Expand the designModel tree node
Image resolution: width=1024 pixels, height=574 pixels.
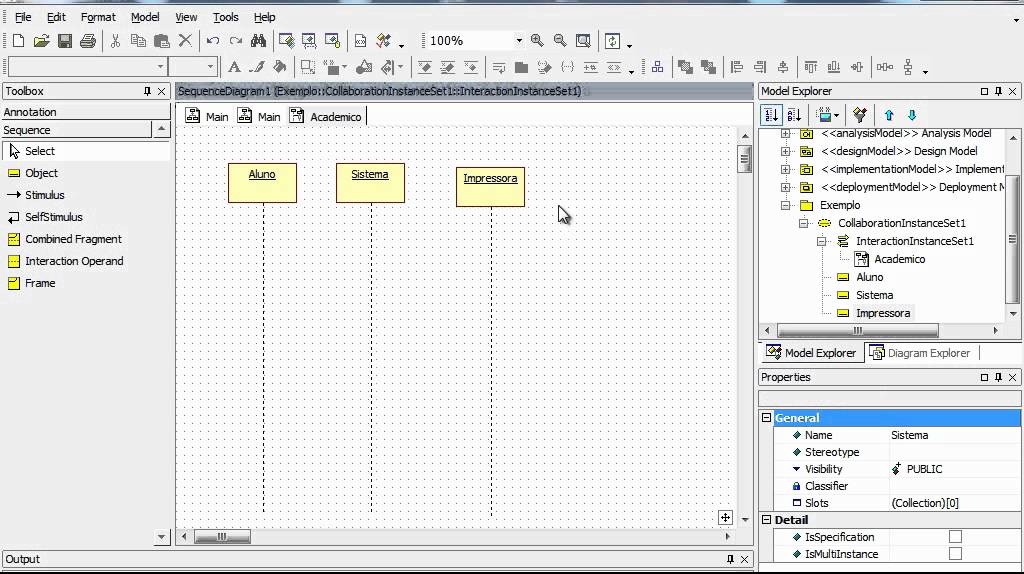786,151
